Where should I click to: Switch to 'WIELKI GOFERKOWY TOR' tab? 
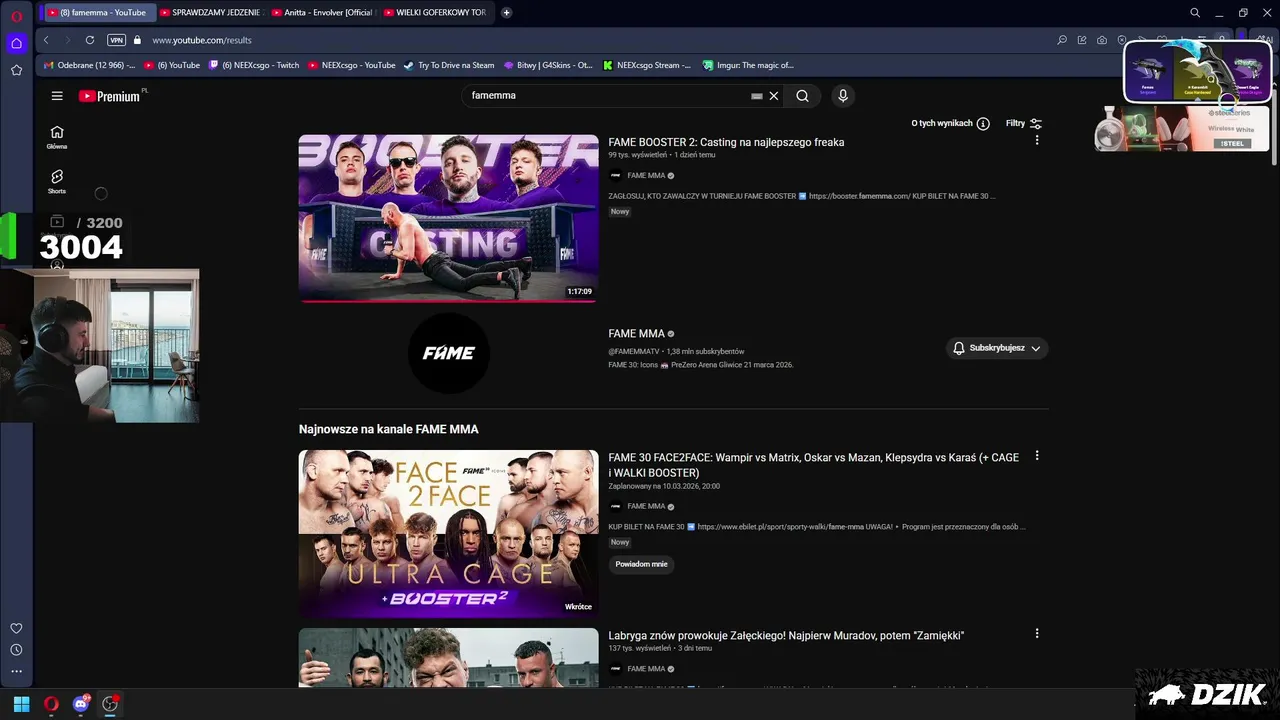point(435,13)
